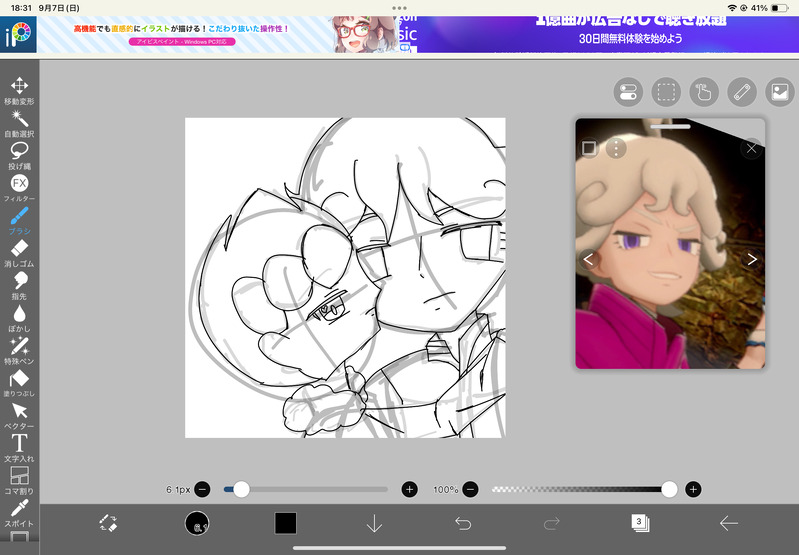Click the アイビスペイント Windows PC対応 pink button
The height and width of the screenshot is (555, 799).
(182, 42)
